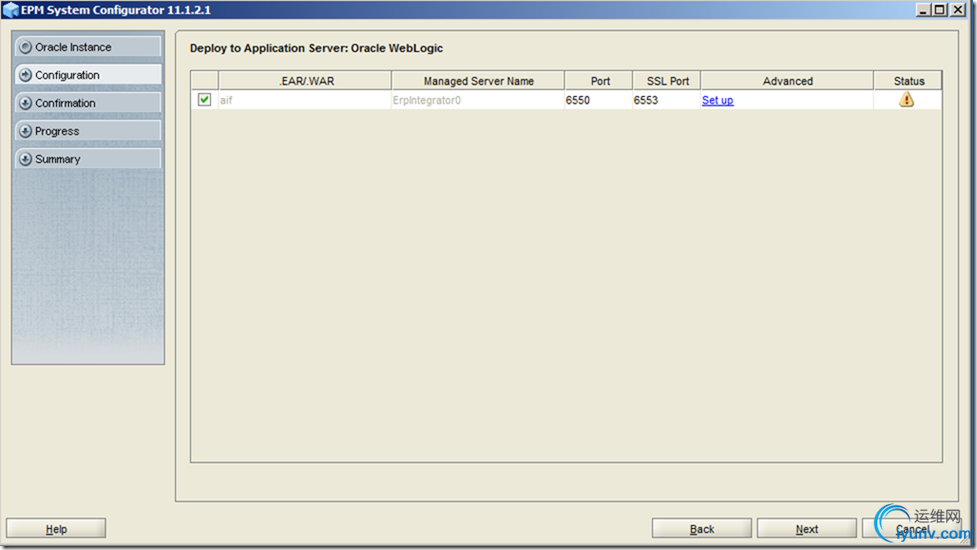
Task: Click the Progress step icon
Action: [26, 131]
